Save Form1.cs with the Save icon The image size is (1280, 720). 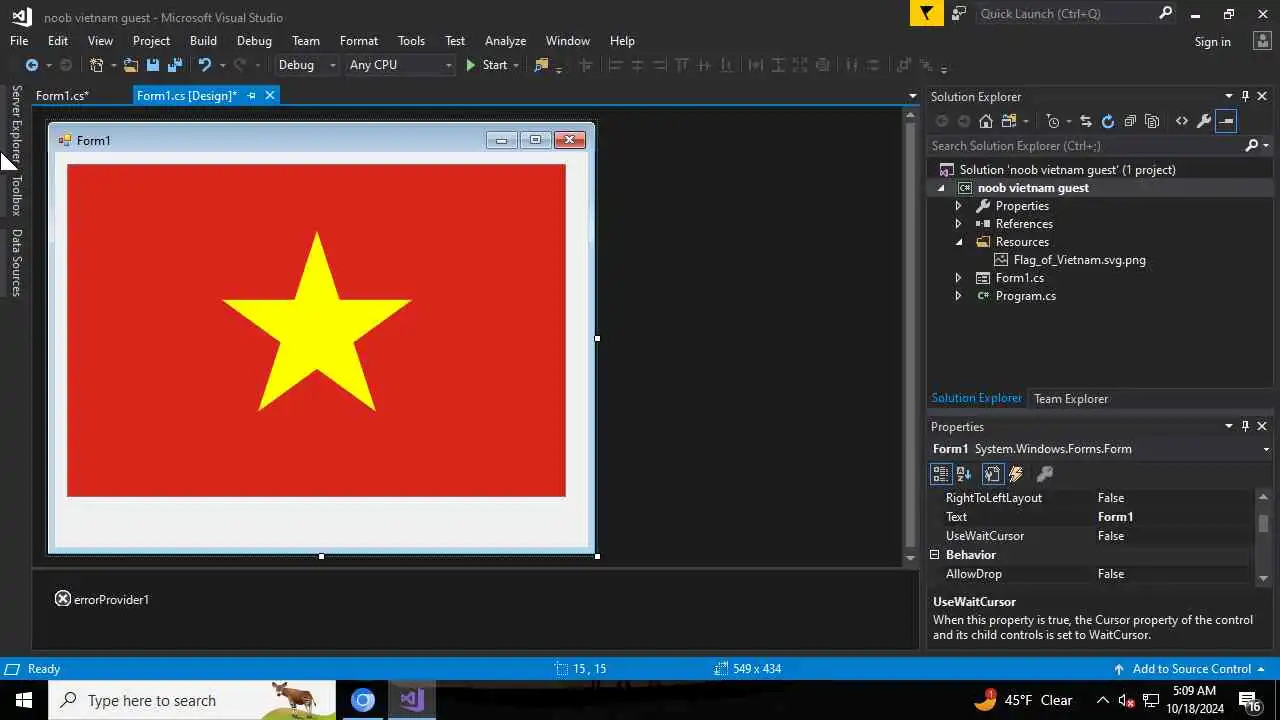click(153, 65)
